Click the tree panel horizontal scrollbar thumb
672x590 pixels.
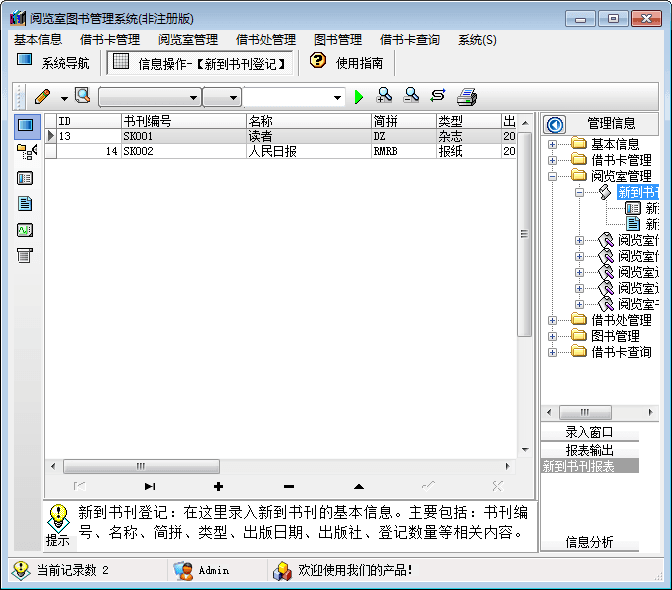coord(585,412)
